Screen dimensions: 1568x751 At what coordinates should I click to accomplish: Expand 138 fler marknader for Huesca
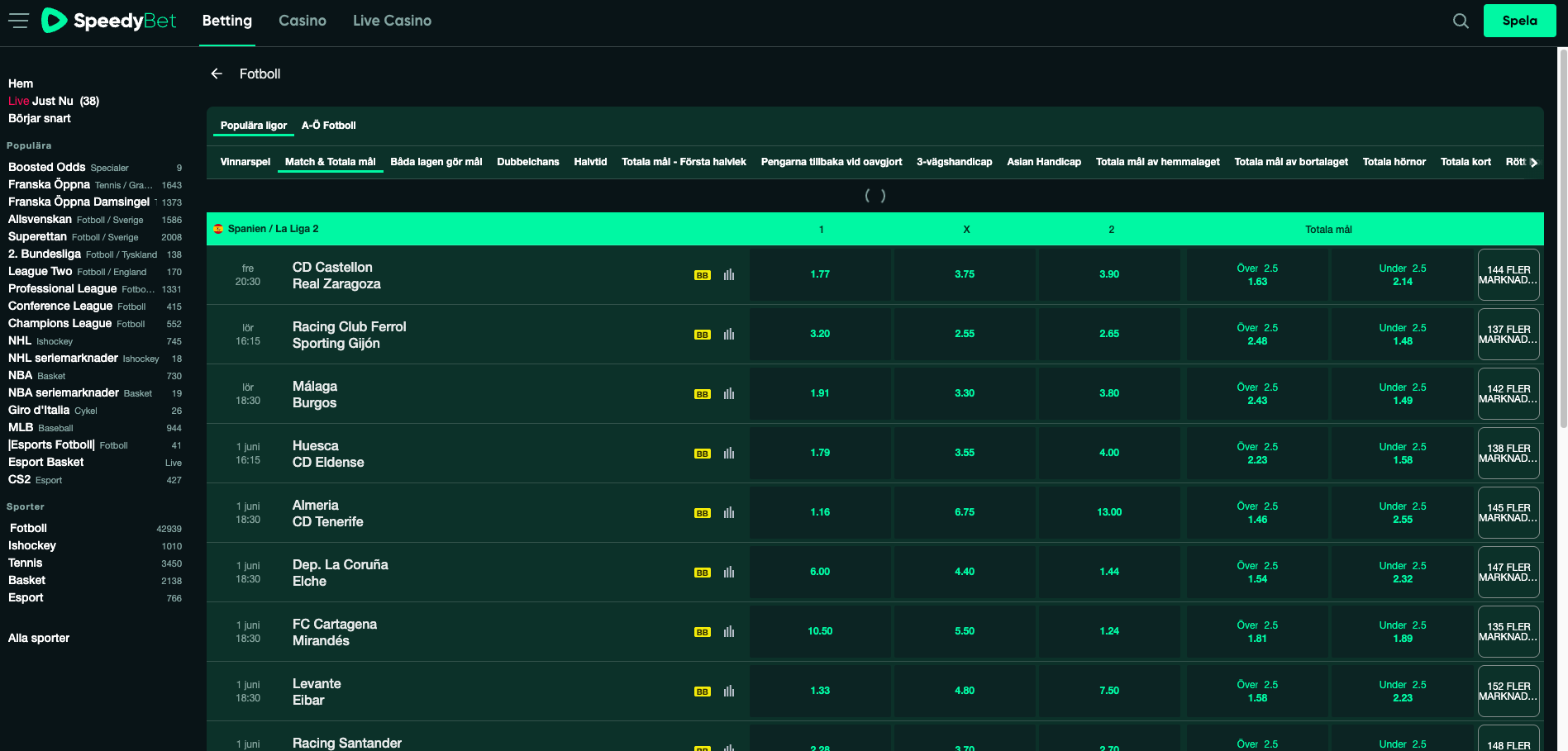[1508, 454]
